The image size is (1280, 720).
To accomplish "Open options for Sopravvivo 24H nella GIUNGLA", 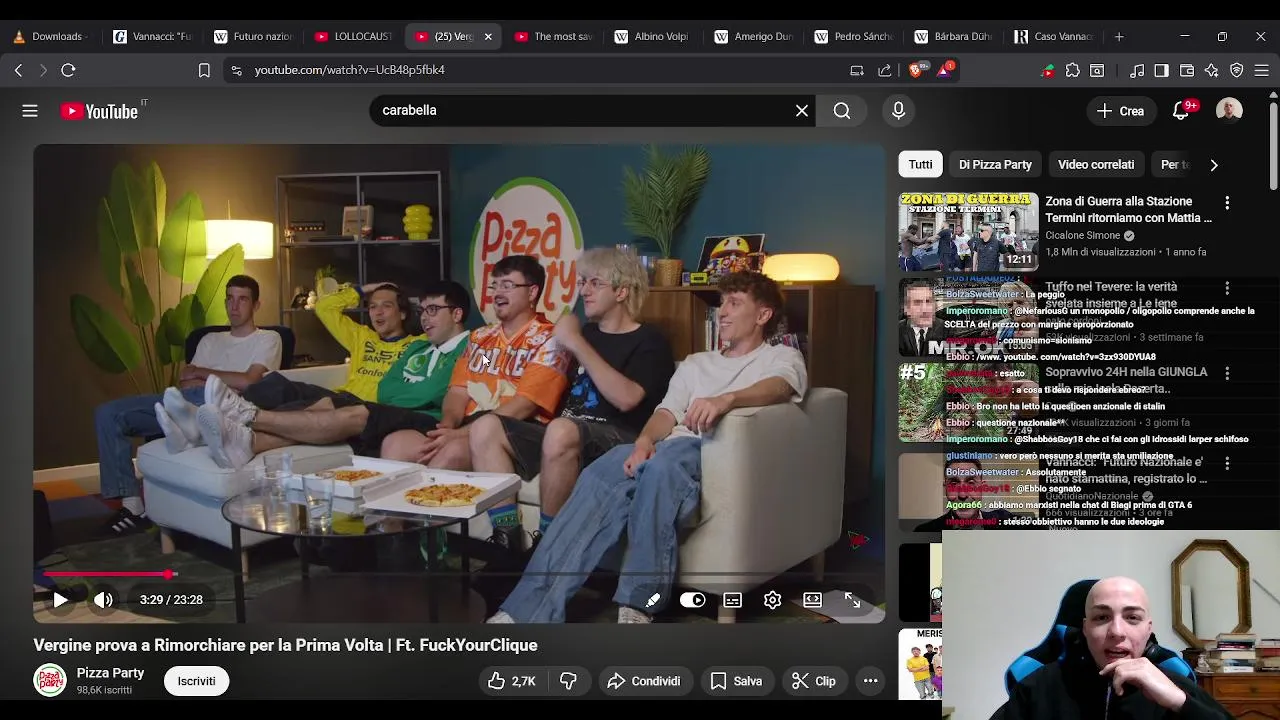I will [1227, 373].
